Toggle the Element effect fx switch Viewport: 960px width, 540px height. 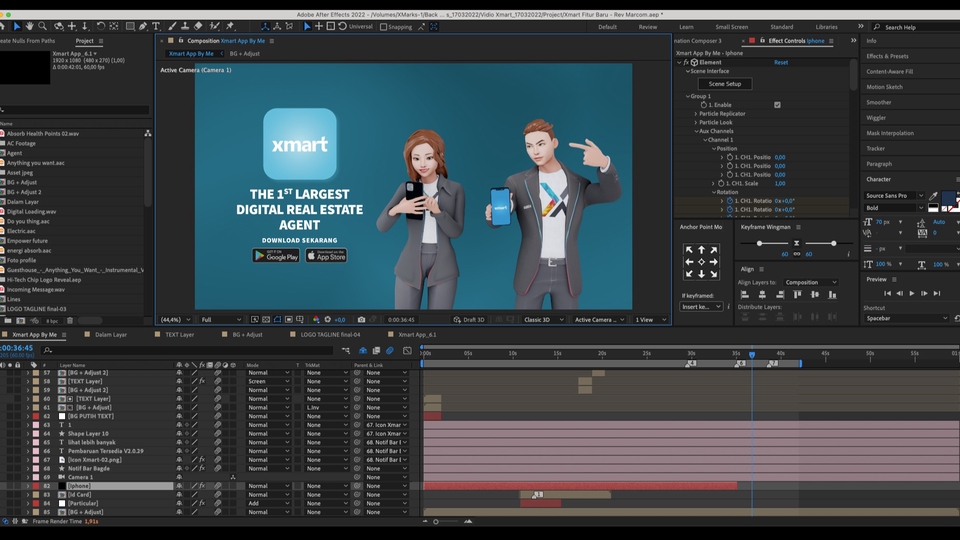(x=686, y=62)
